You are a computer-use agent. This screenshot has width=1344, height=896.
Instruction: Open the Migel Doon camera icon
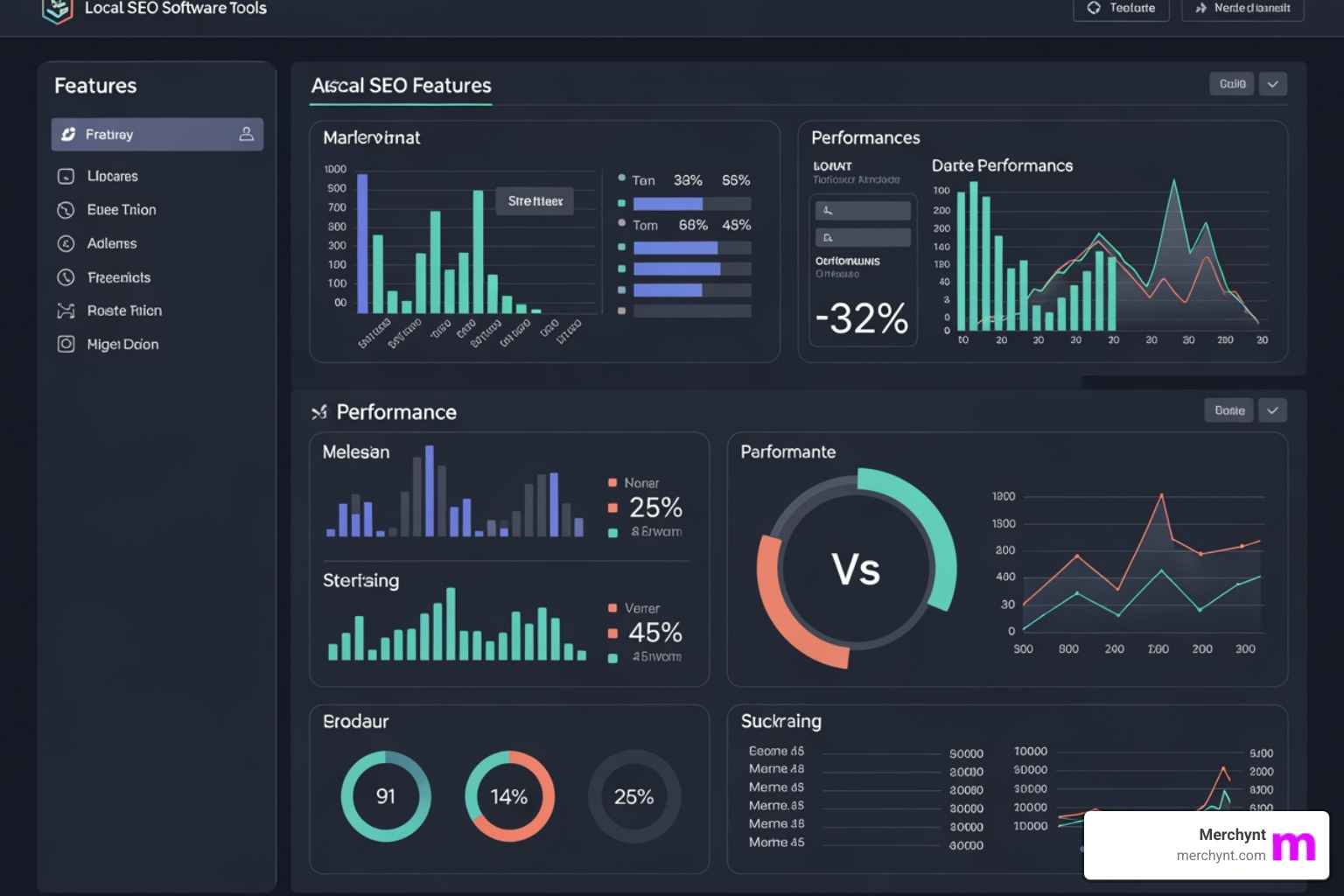(x=66, y=344)
